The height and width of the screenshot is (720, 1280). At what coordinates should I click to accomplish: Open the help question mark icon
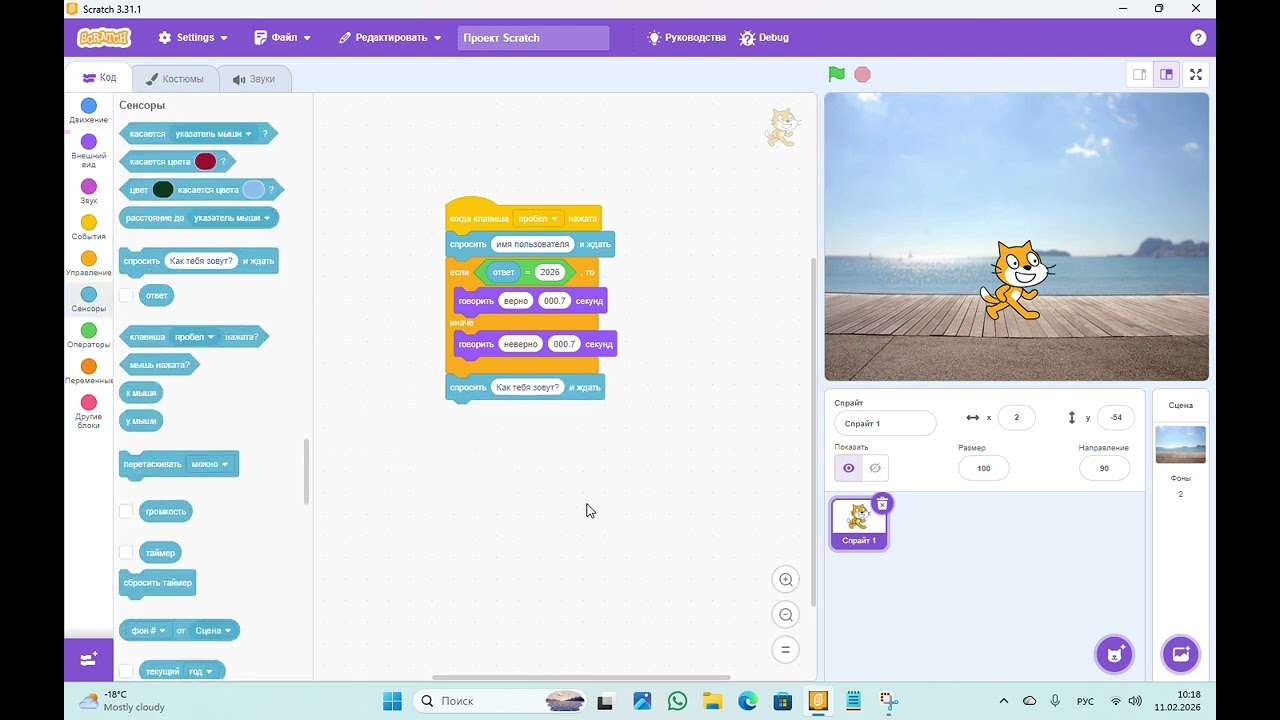pos(1198,38)
